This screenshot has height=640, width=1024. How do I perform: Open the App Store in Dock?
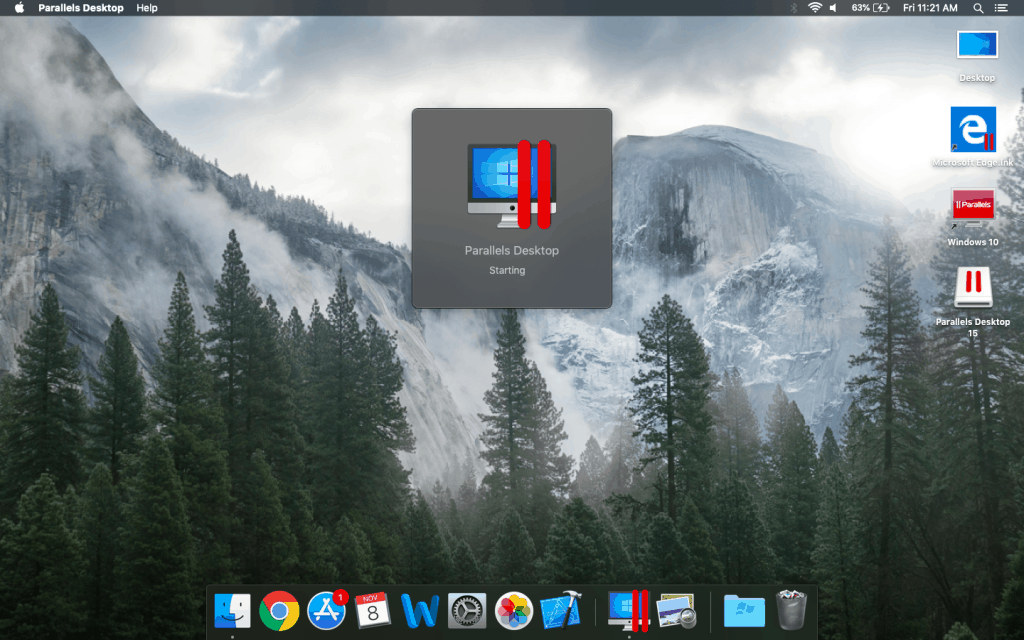pos(327,611)
